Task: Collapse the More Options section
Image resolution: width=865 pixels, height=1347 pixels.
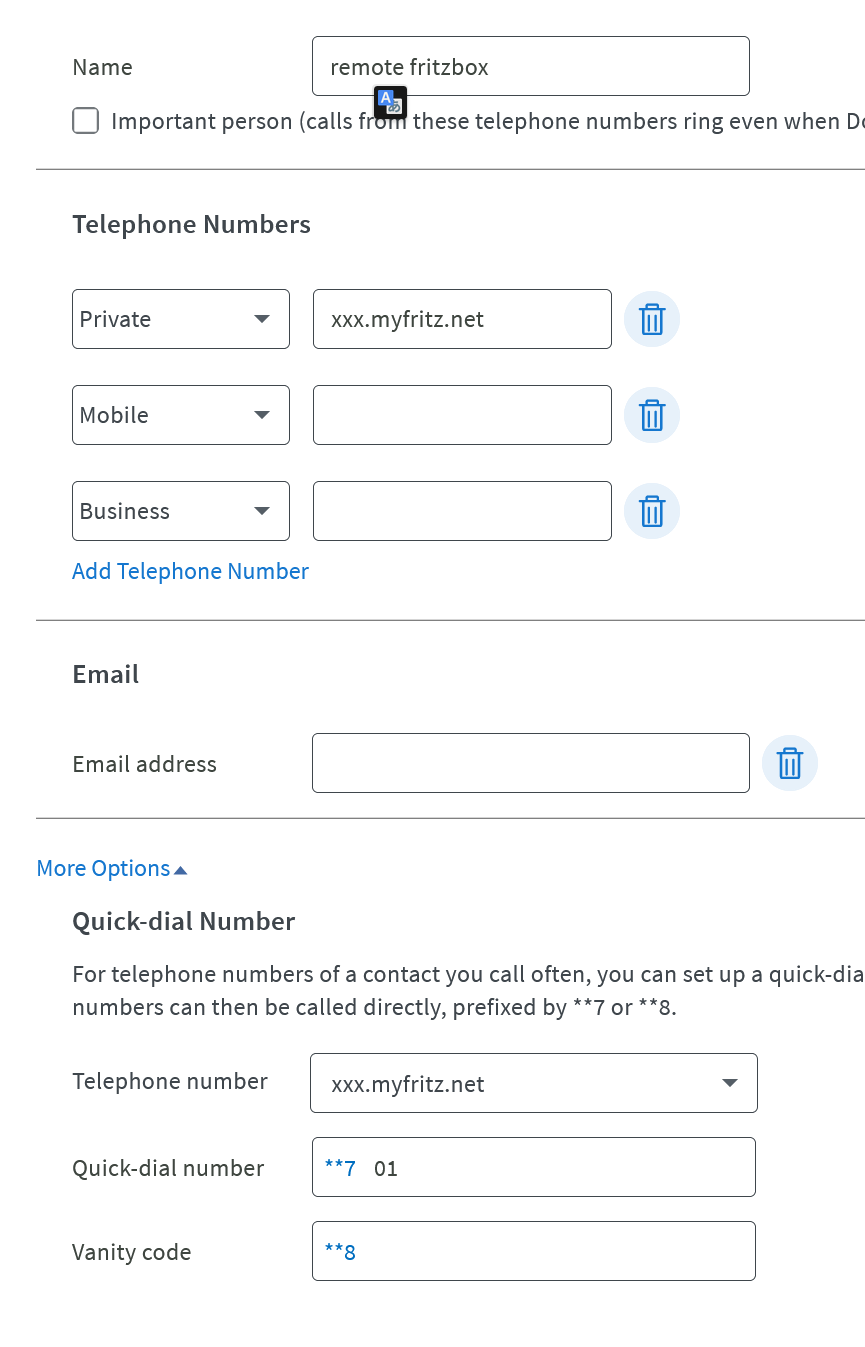Action: click(103, 868)
